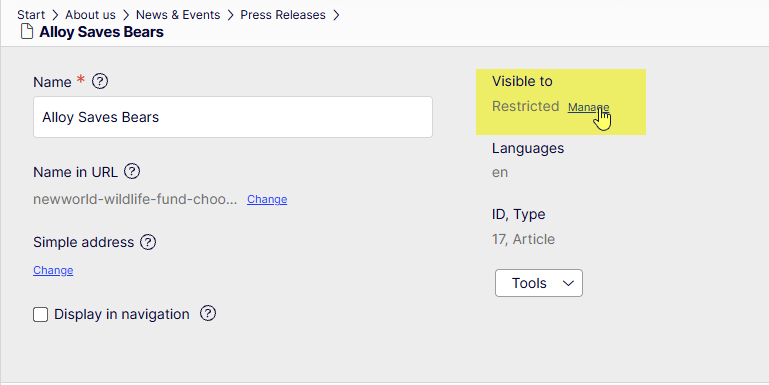The image size is (769, 385).
Task: Click into the Name input field
Action: click(x=233, y=117)
